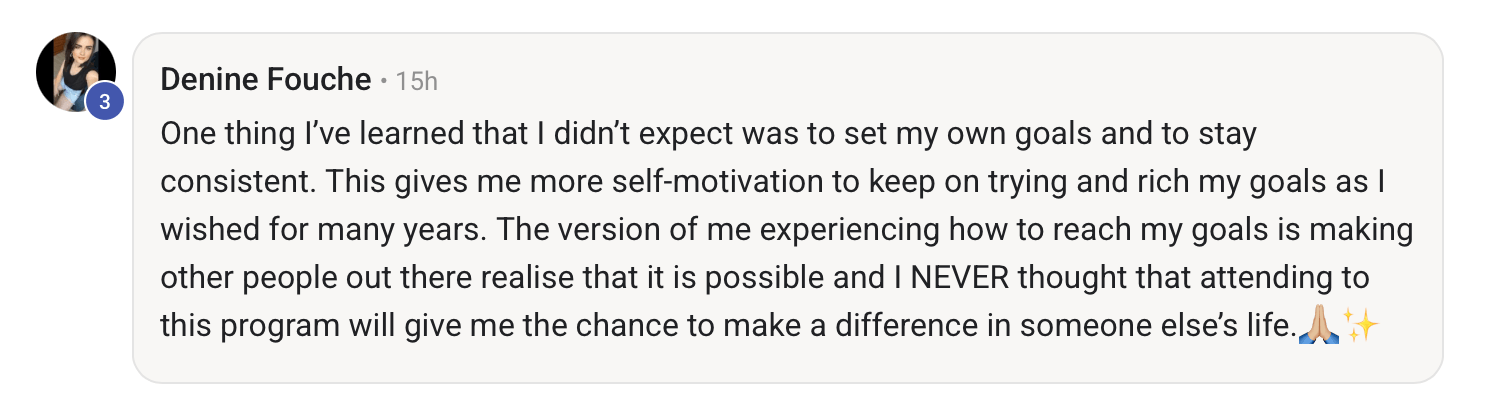Click the surname "Fouche"
The width and height of the screenshot is (1500, 404).
[x=322, y=80]
